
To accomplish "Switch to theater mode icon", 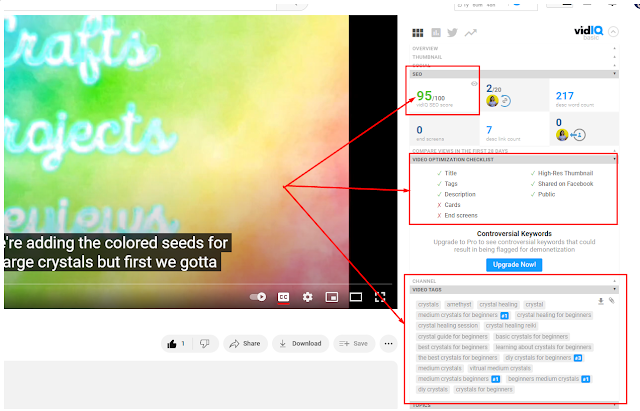I will (356, 297).
